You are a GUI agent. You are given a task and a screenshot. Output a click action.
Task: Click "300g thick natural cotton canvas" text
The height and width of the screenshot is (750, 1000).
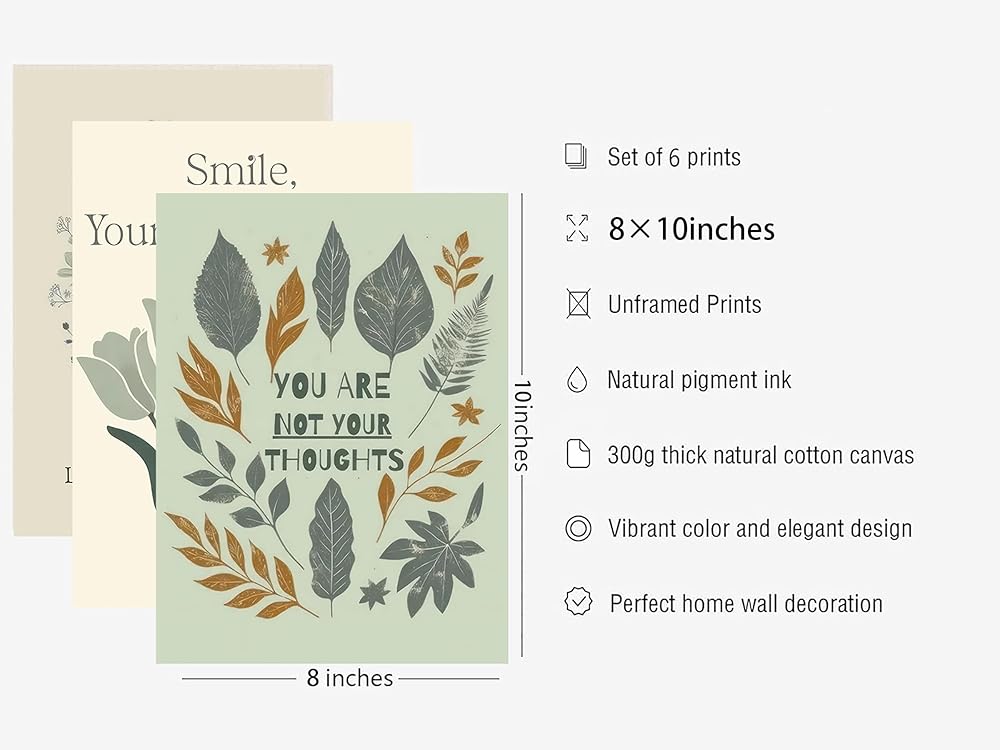coord(760,455)
